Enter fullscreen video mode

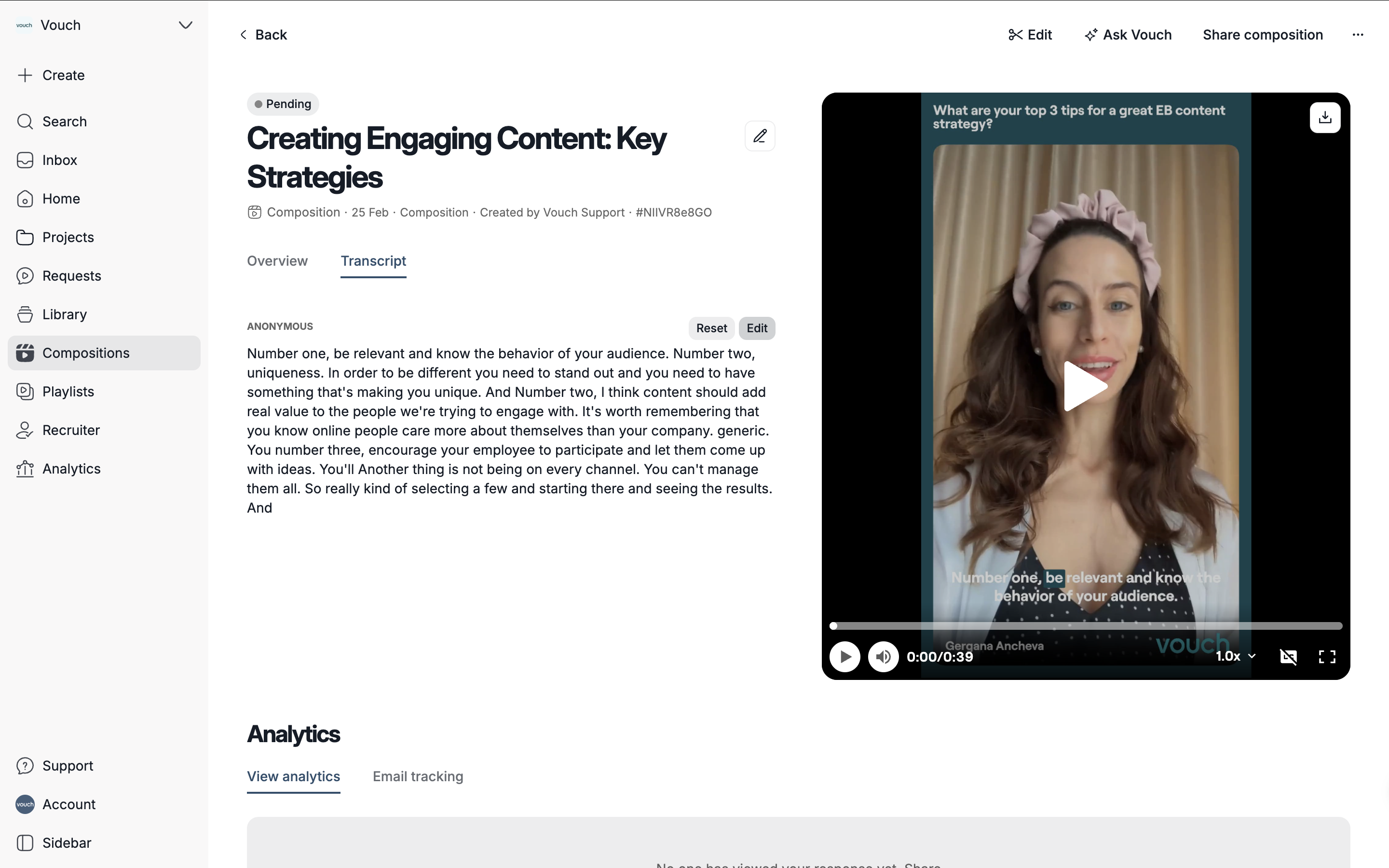[x=1326, y=656]
